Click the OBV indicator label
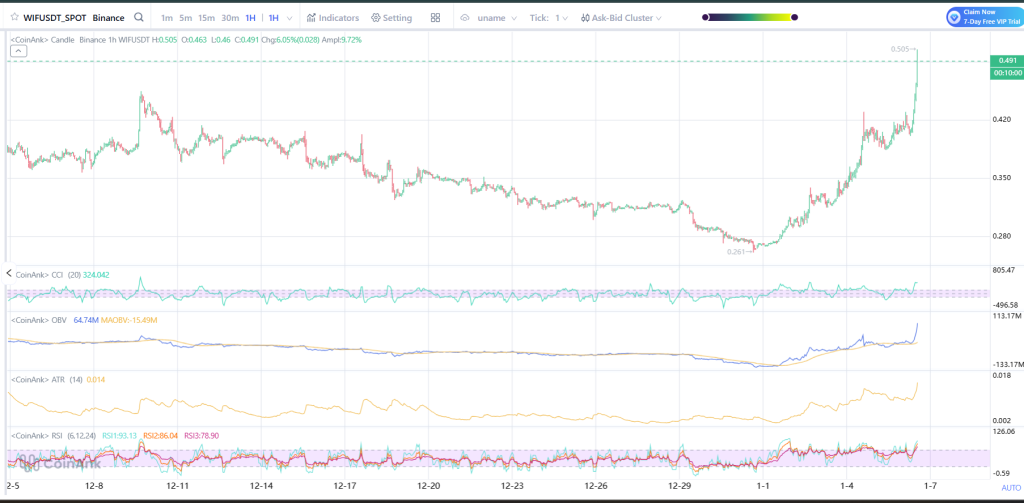This screenshot has width=1024, height=503. click(40, 320)
